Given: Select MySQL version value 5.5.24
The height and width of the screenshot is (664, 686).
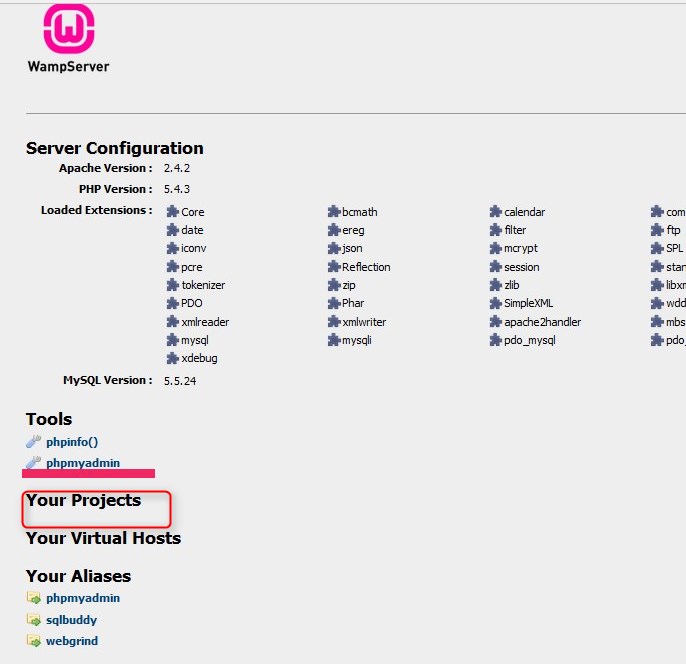Looking at the screenshot, I should [180, 381].
